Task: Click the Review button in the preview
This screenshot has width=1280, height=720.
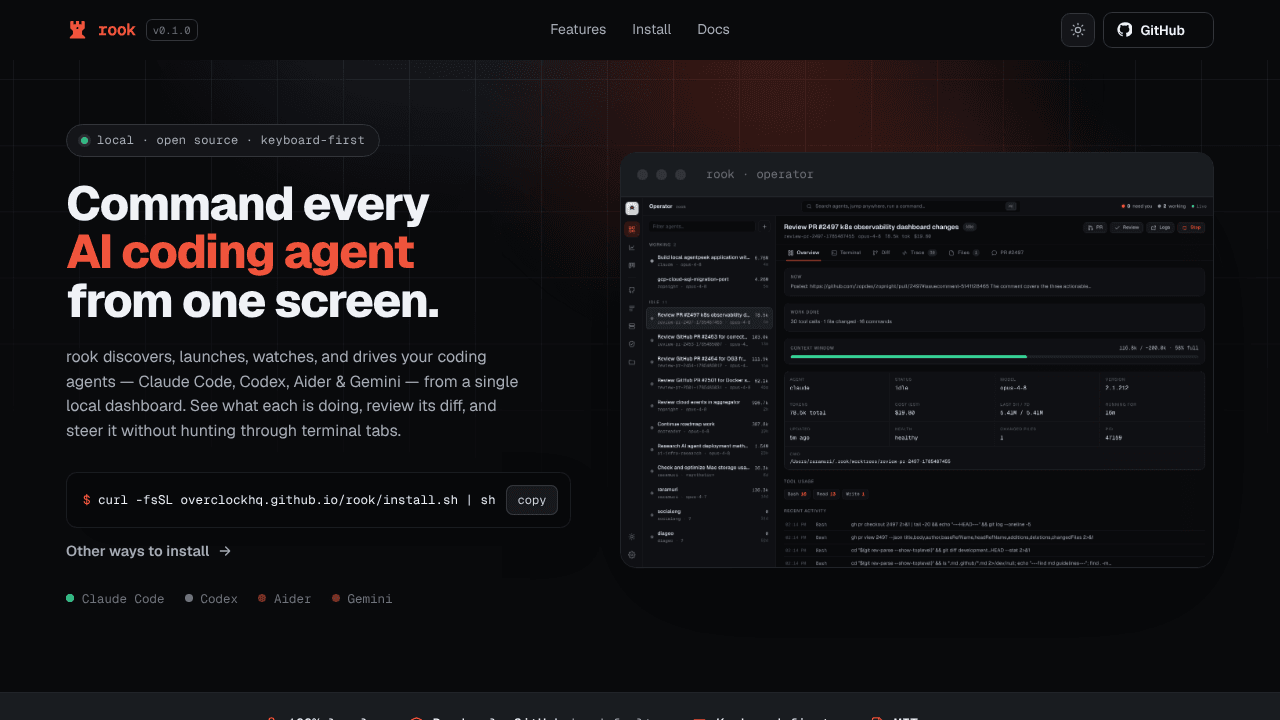Action: coord(1126,228)
